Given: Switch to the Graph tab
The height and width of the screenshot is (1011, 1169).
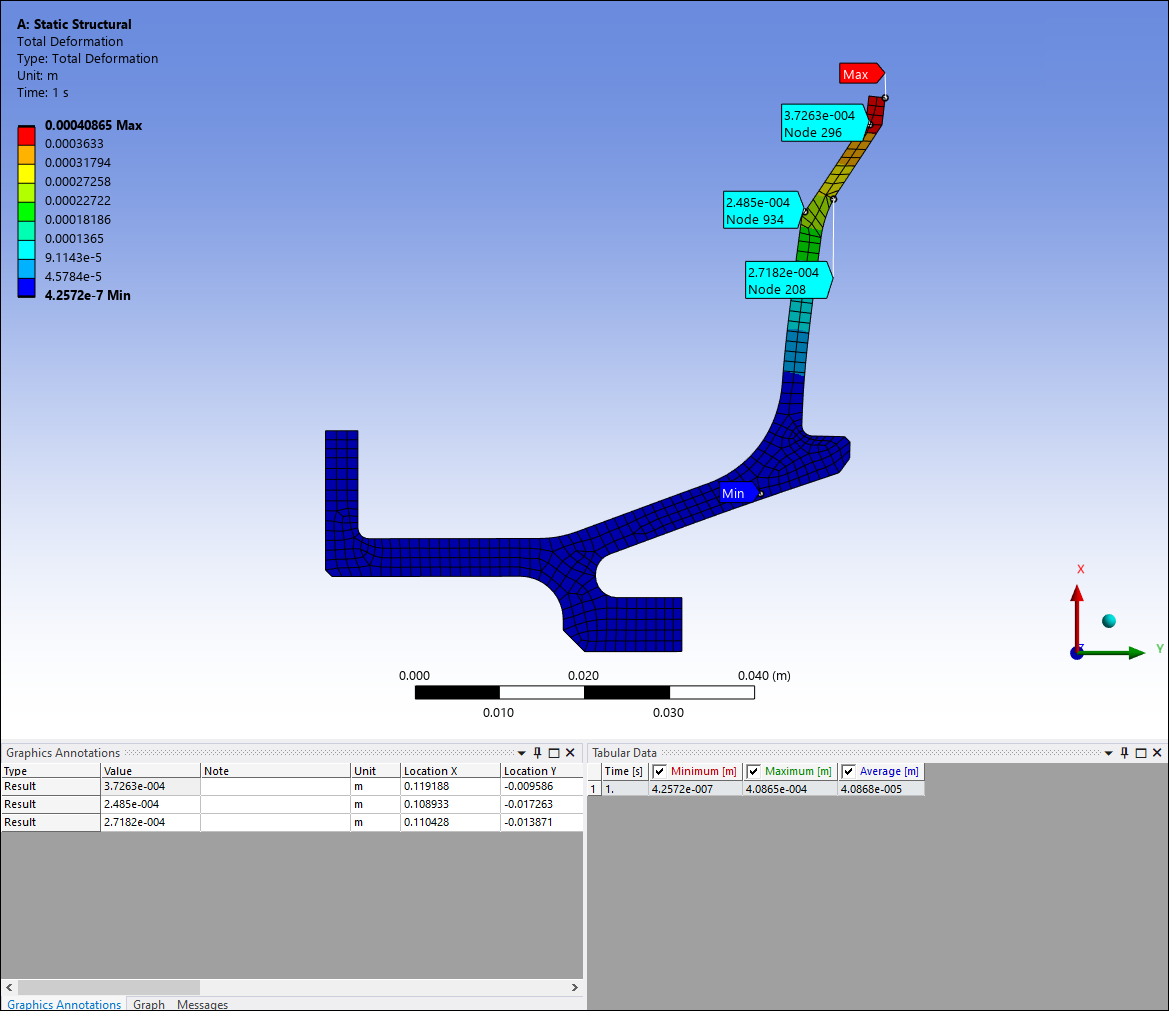Looking at the screenshot, I should pyautogui.click(x=148, y=1004).
